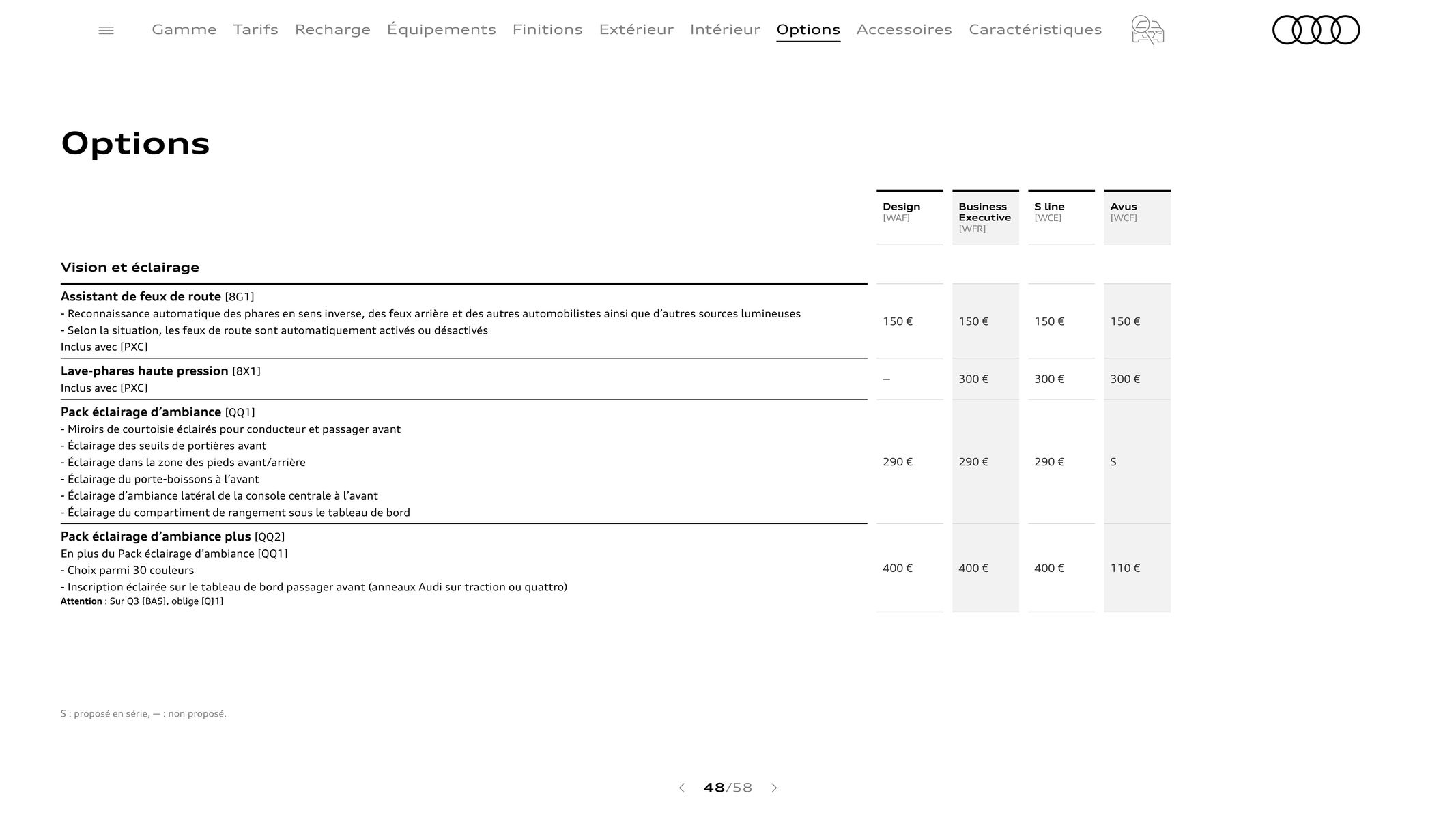Click Pack éclairage d'ambiance [QQ1] title

click(x=158, y=412)
